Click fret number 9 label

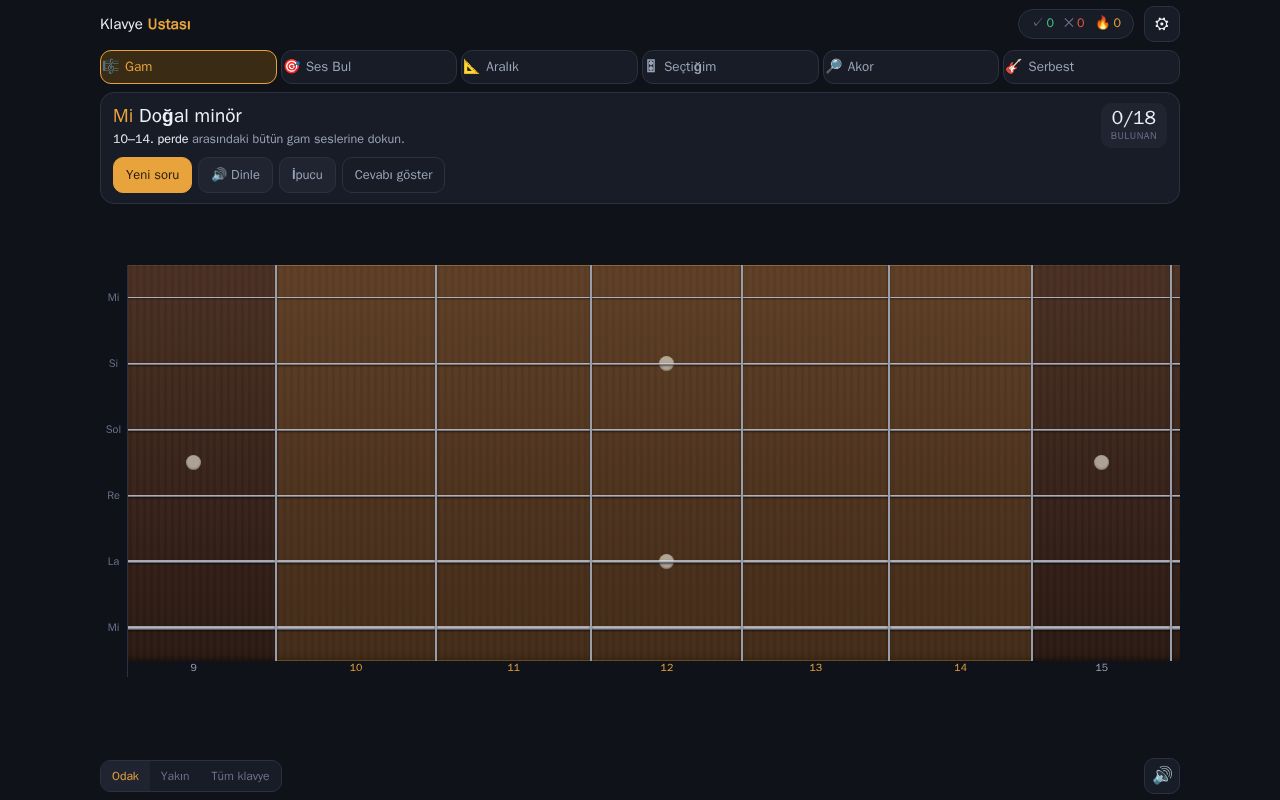click(194, 668)
